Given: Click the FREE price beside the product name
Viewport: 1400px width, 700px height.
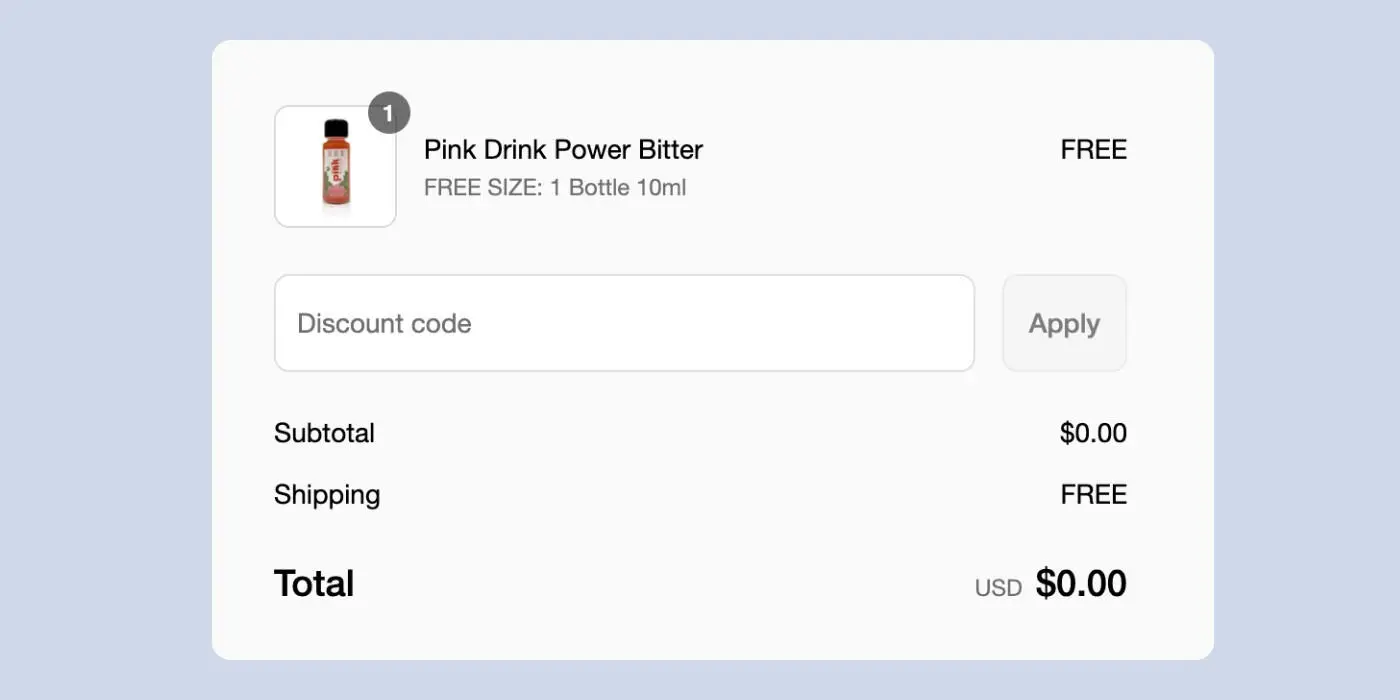Looking at the screenshot, I should [1093, 150].
